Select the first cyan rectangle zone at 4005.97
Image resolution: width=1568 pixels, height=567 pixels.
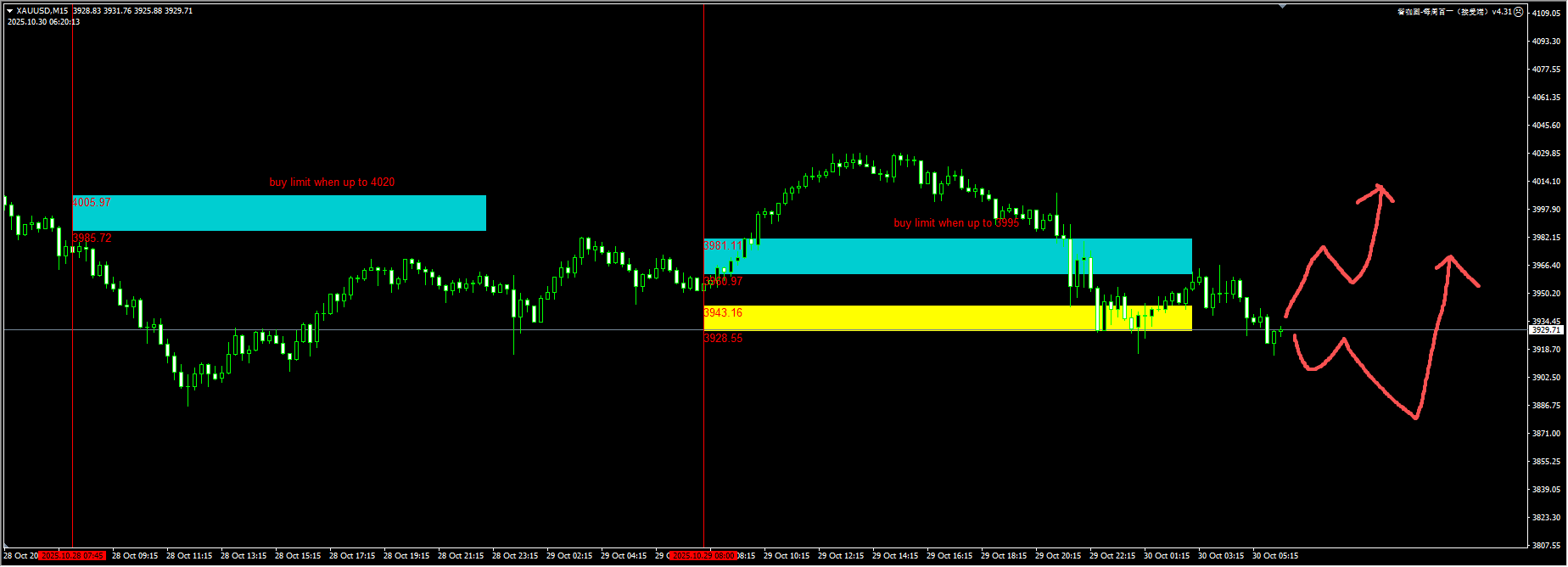coord(280,213)
